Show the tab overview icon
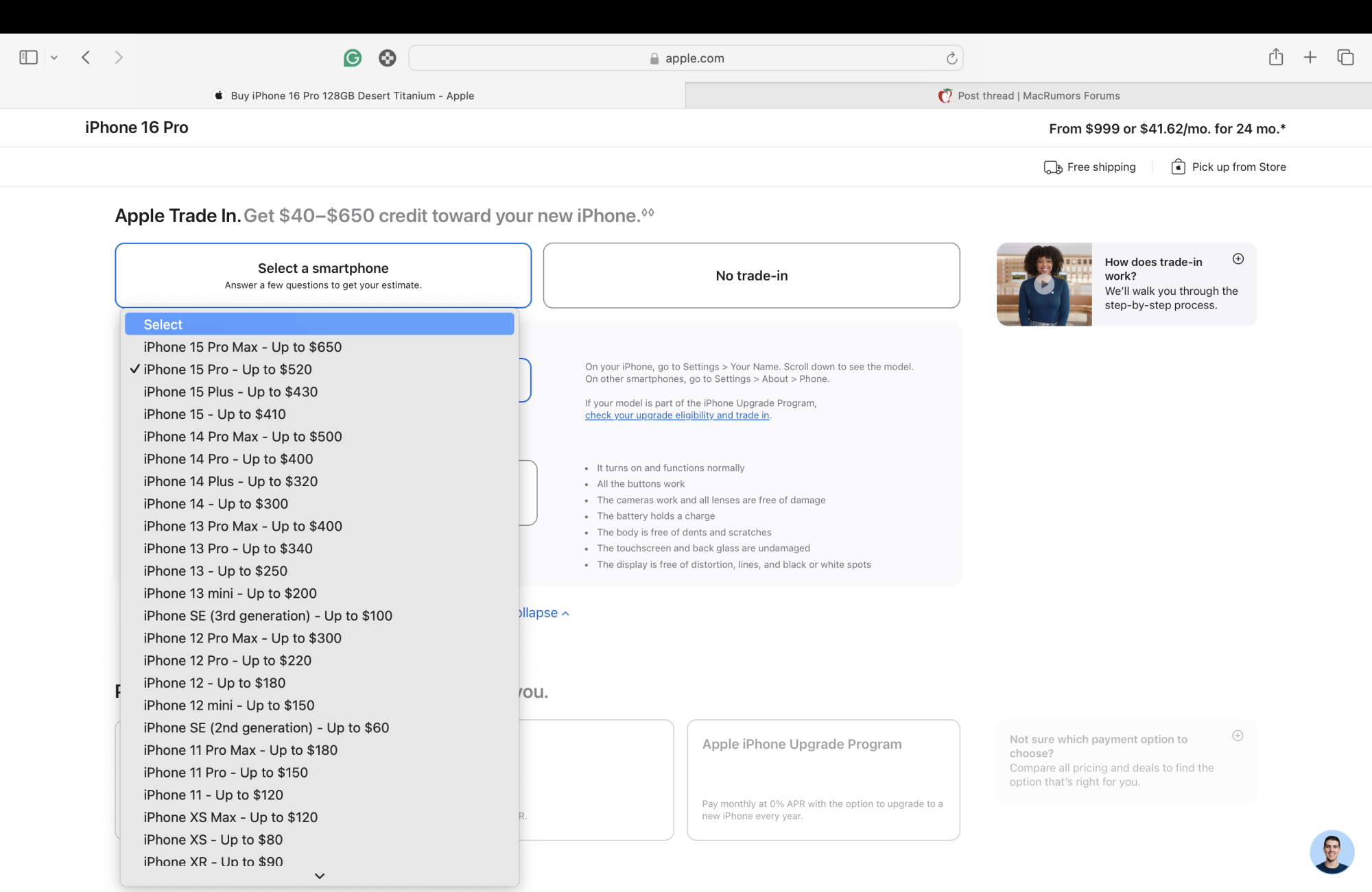The image size is (1372, 892). click(1345, 58)
